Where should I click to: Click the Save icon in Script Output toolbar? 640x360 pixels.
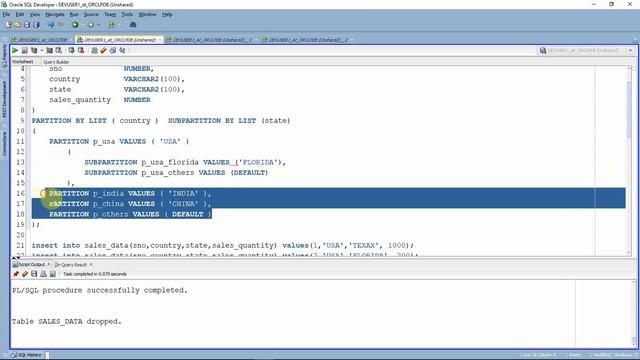coord(34,274)
